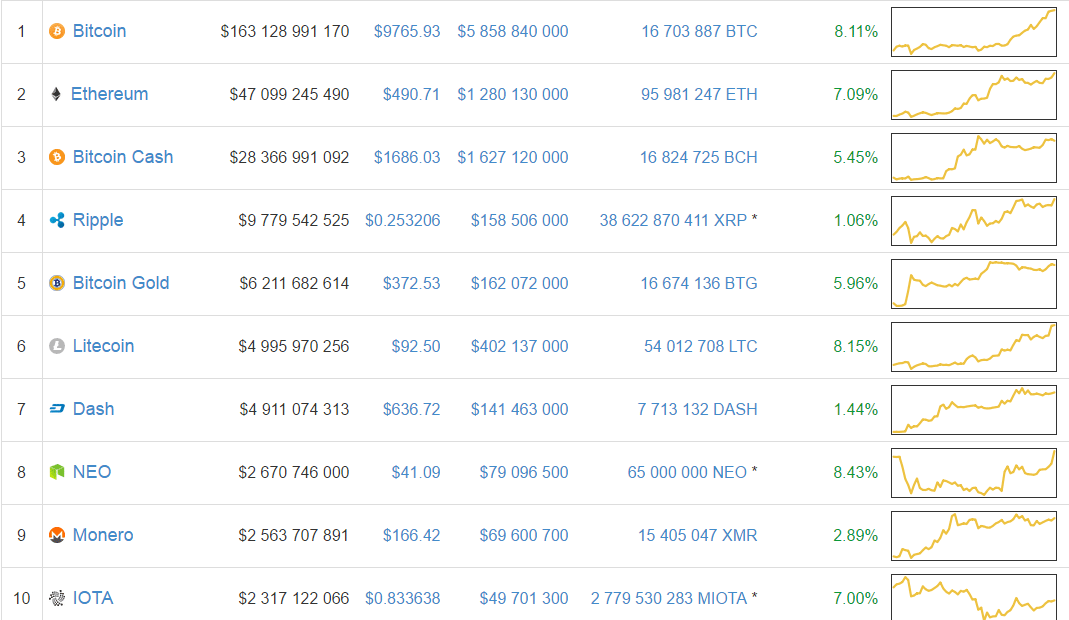Click Ethereum price $490.71

411,94
